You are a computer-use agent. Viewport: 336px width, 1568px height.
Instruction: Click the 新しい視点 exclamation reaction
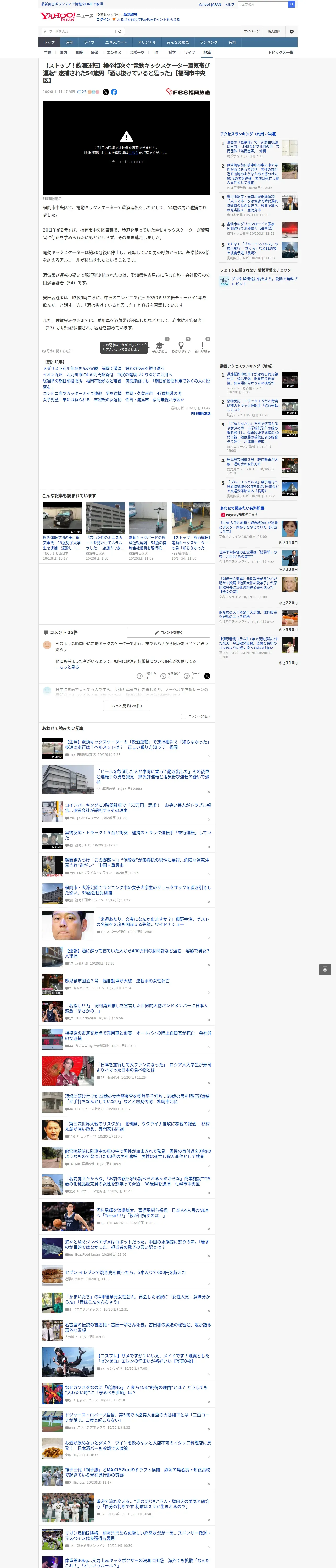pyautogui.click(x=203, y=346)
